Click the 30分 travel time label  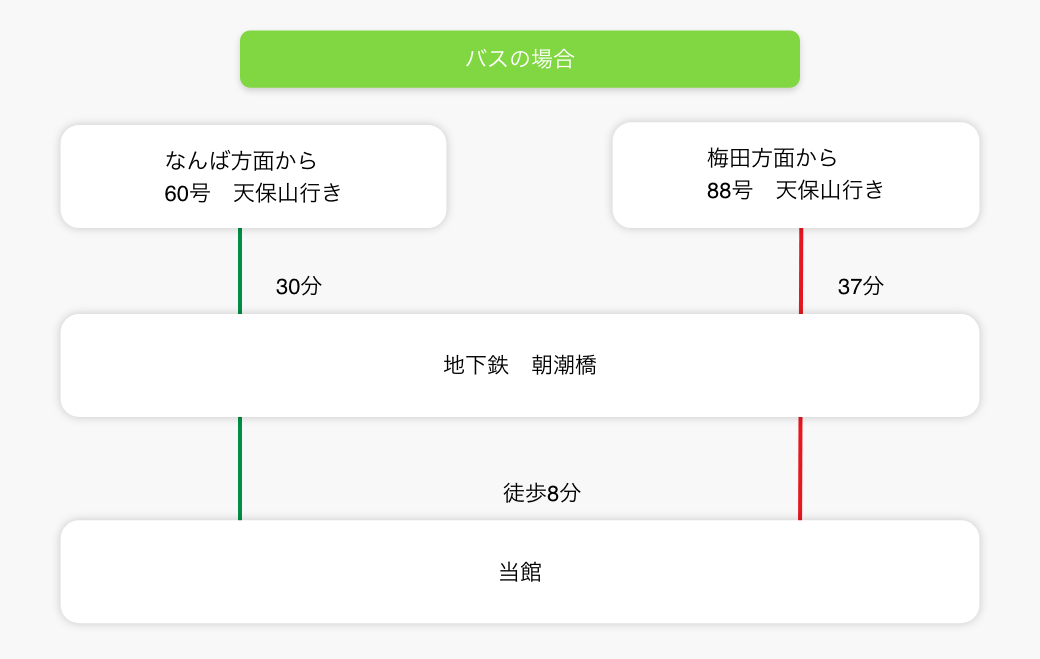(299, 287)
